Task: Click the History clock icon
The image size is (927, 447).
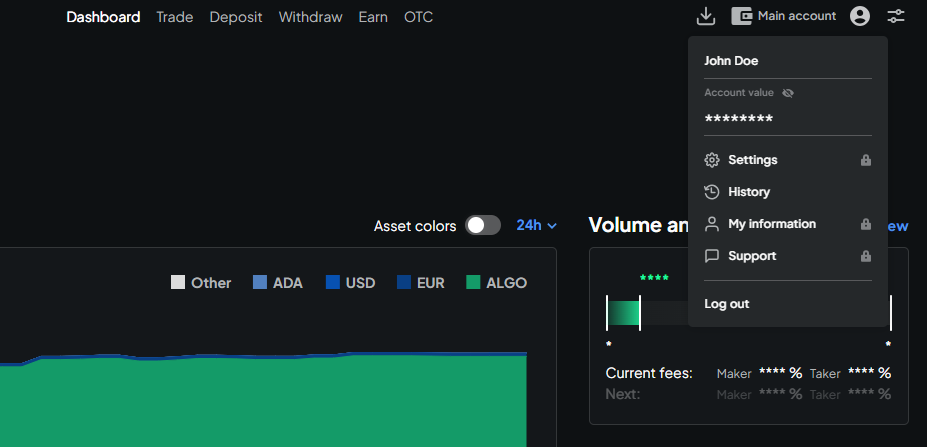Action: pyautogui.click(x=712, y=192)
